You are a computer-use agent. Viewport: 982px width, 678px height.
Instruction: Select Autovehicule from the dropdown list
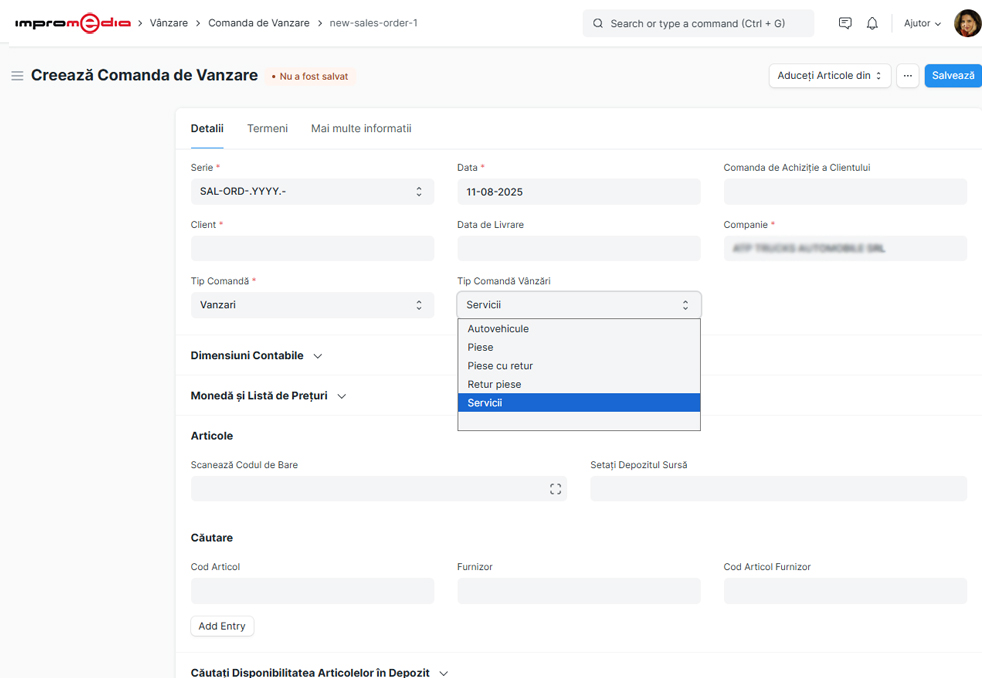click(x=498, y=329)
